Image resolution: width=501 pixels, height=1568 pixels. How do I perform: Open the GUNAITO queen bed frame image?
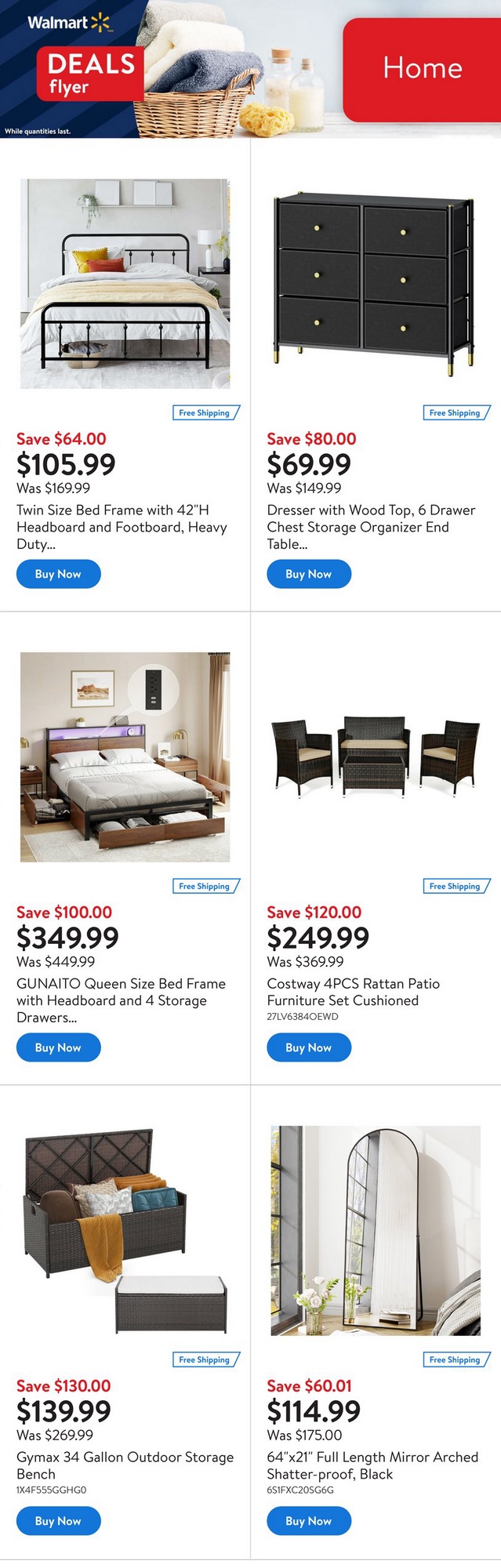point(125,757)
